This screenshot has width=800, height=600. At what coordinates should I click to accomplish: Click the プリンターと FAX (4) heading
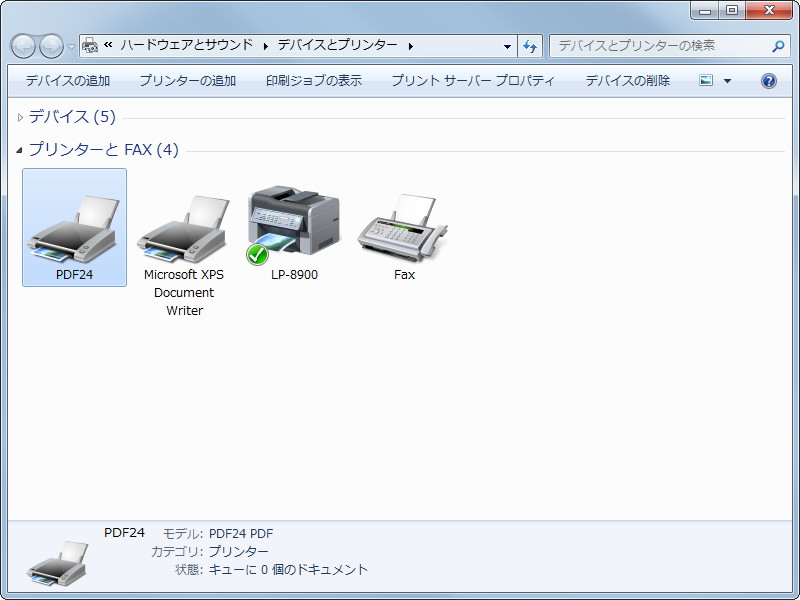click(104, 149)
